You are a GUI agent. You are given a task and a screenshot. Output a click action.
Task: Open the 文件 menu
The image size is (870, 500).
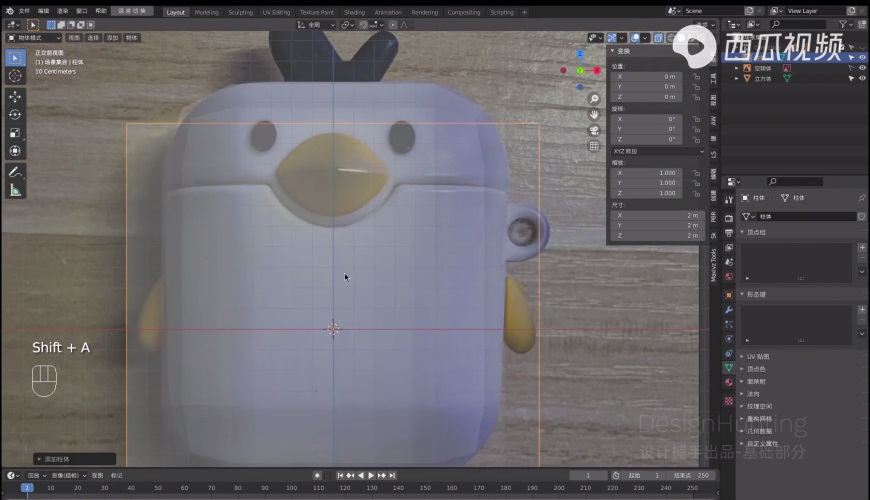pyautogui.click(x=24, y=11)
